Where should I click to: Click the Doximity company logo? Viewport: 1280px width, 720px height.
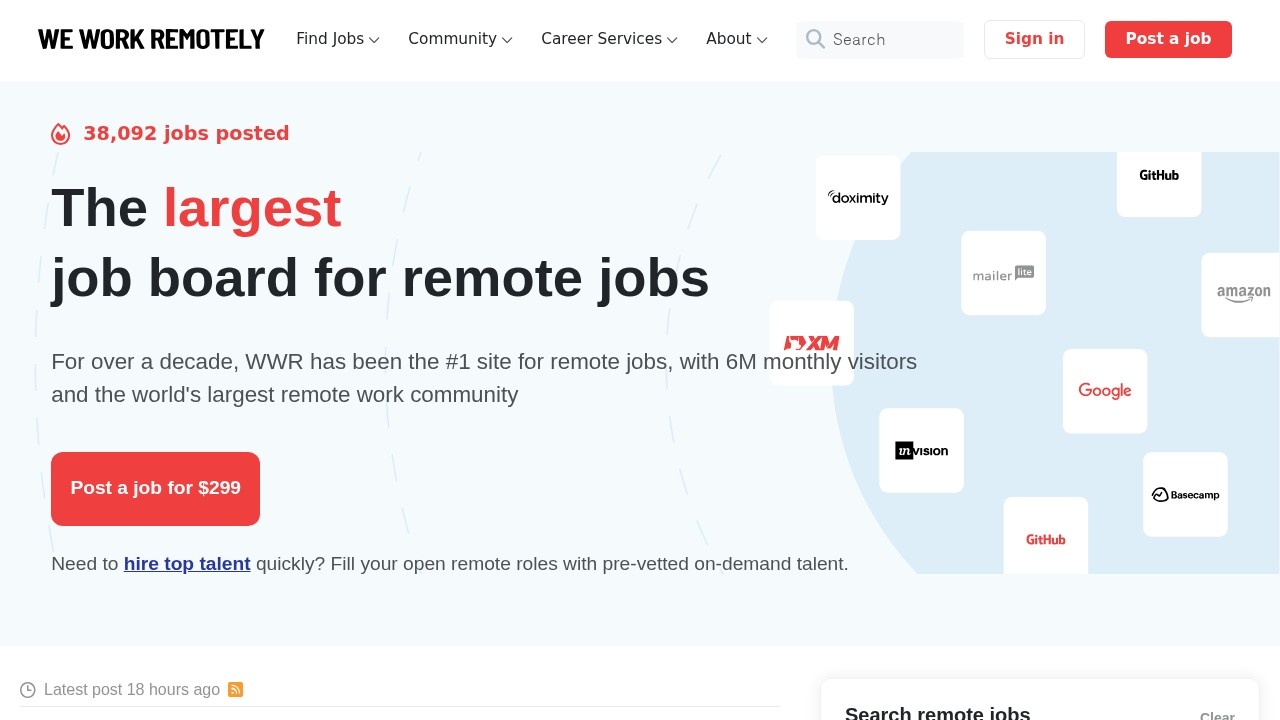857,197
